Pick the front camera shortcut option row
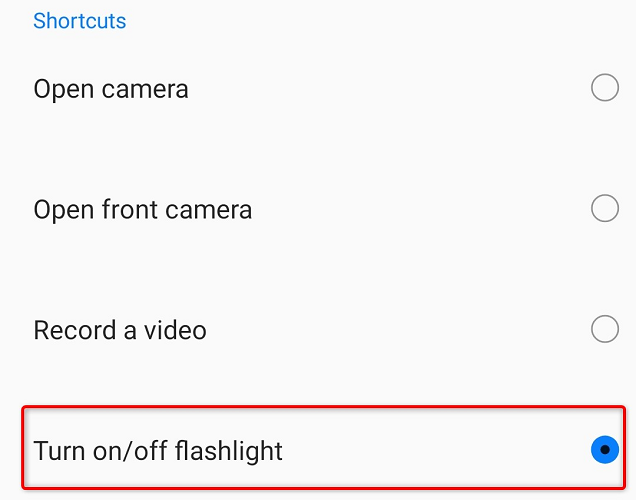The height and width of the screenshot is (500, 636). pos(320,210)
